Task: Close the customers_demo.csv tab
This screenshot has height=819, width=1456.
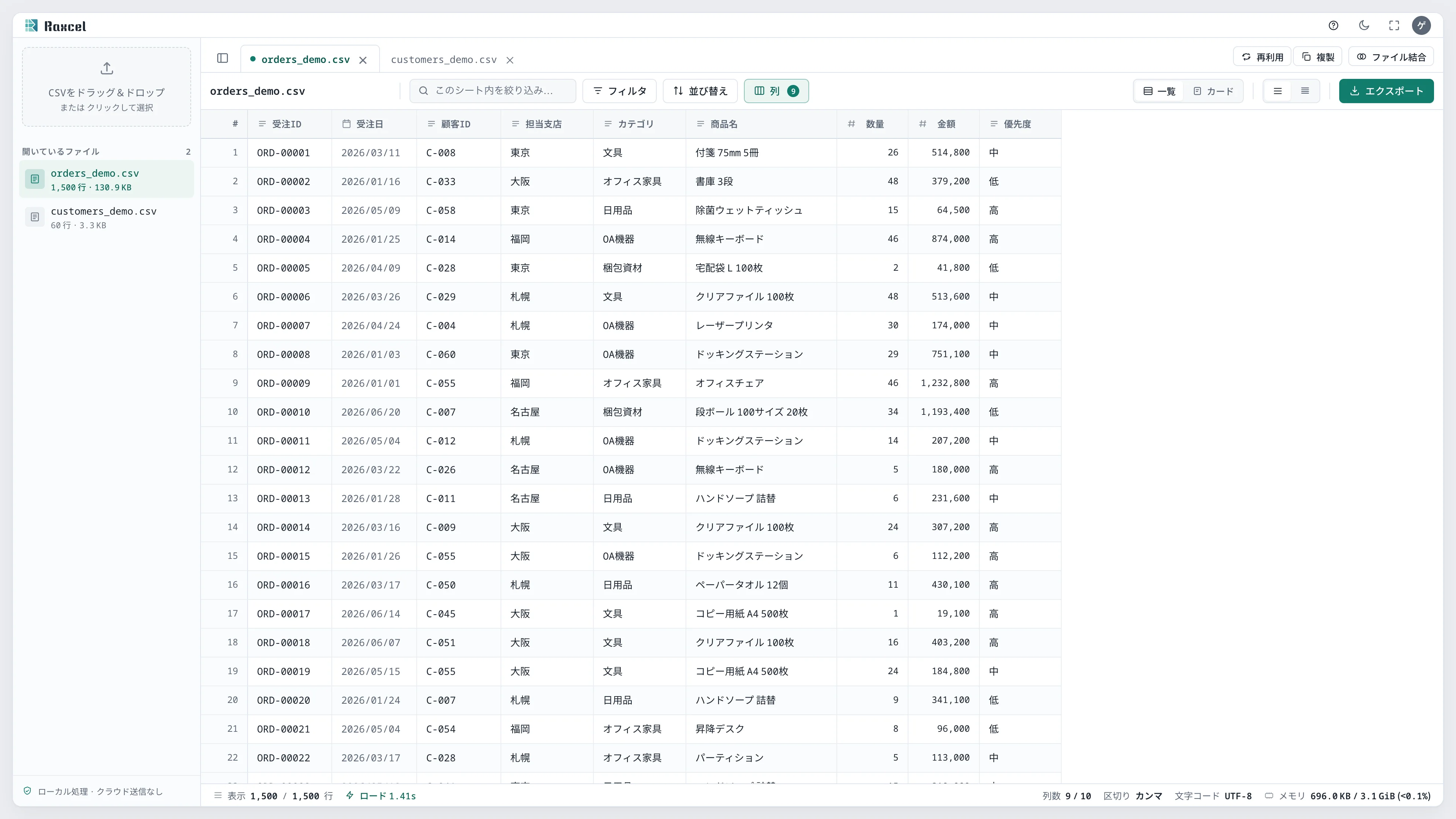Action: [x=510, y=60]
